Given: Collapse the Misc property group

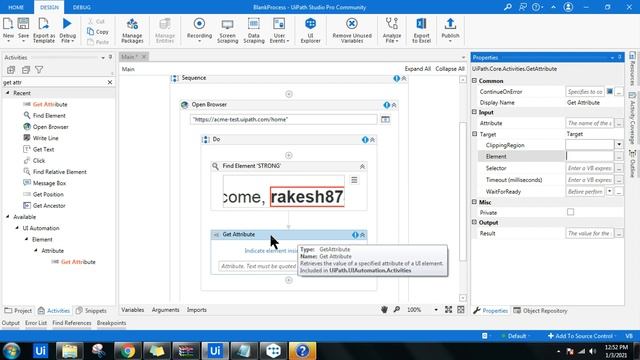Looking at the screenshot, I should point(474,202).
